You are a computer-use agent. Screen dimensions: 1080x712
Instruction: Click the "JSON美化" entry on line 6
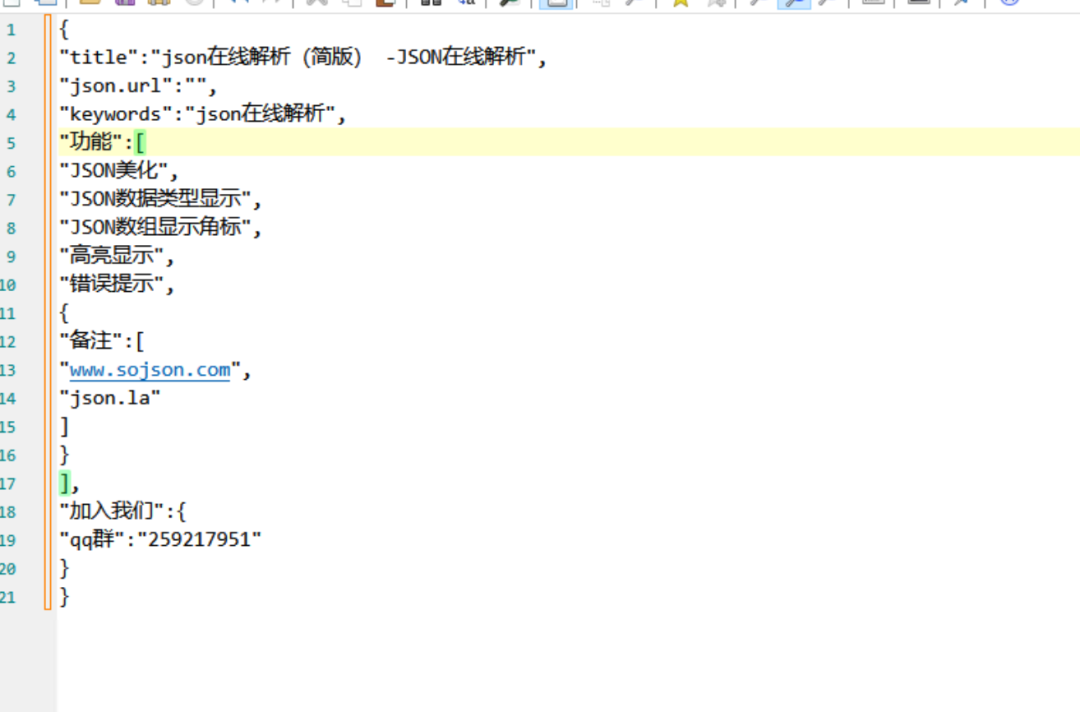[x=113, y=171]
